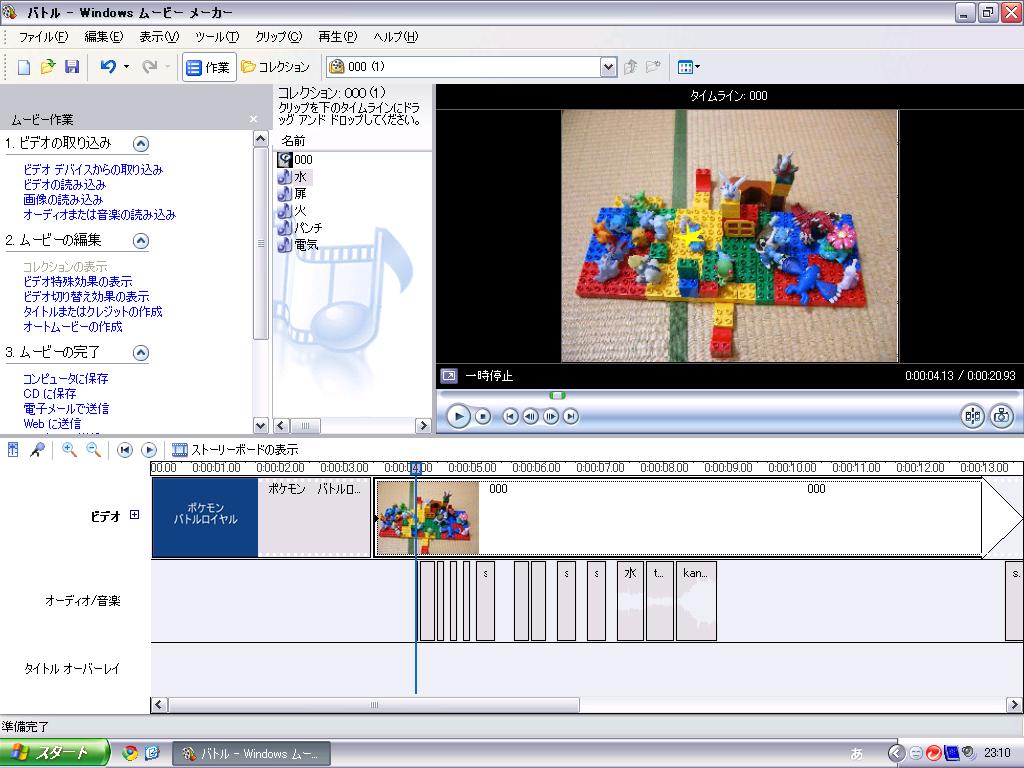Open the 編集 menu
1024x768 pixels.
point(104,37)
